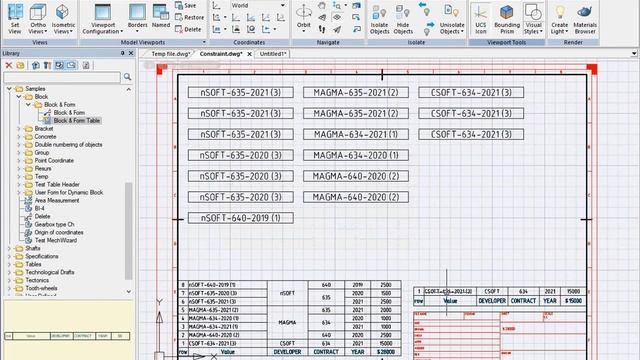Image resolution: width=640 pixels, height=360 pixels.
Task: Click the Viewport Tools panel title
Action: tap(506, 42)
